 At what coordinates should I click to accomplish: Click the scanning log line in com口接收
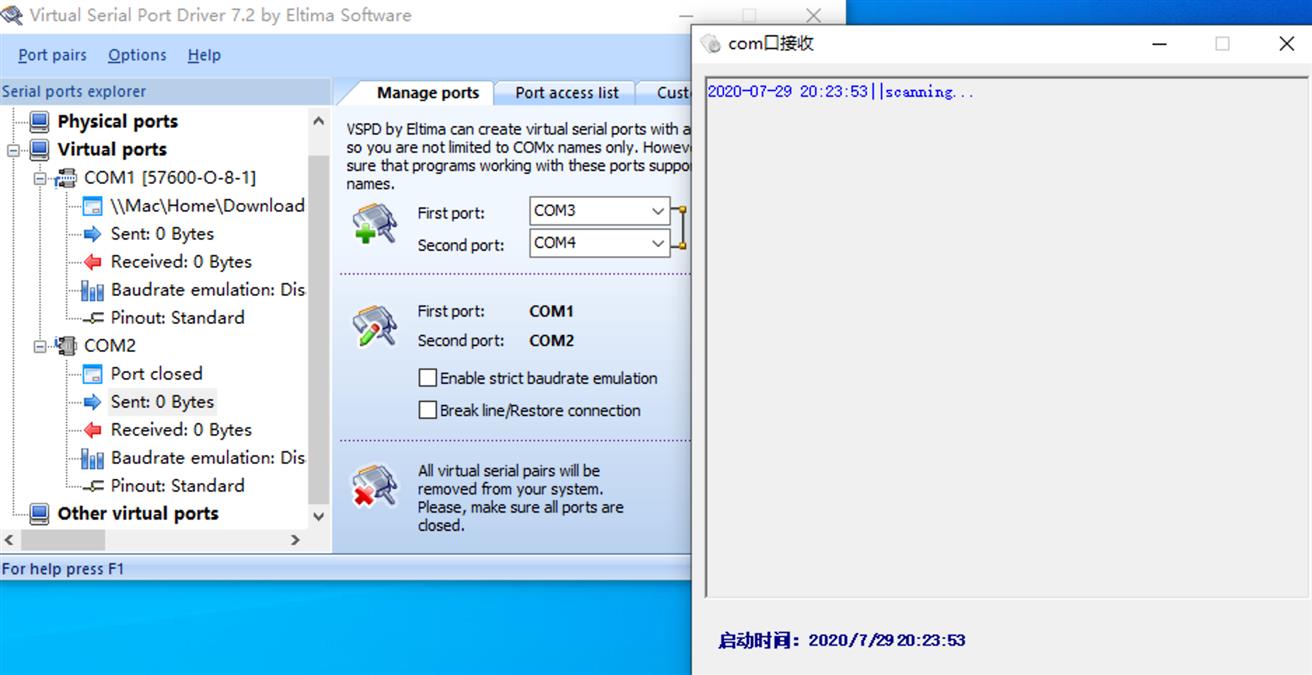tap(841, 92)
